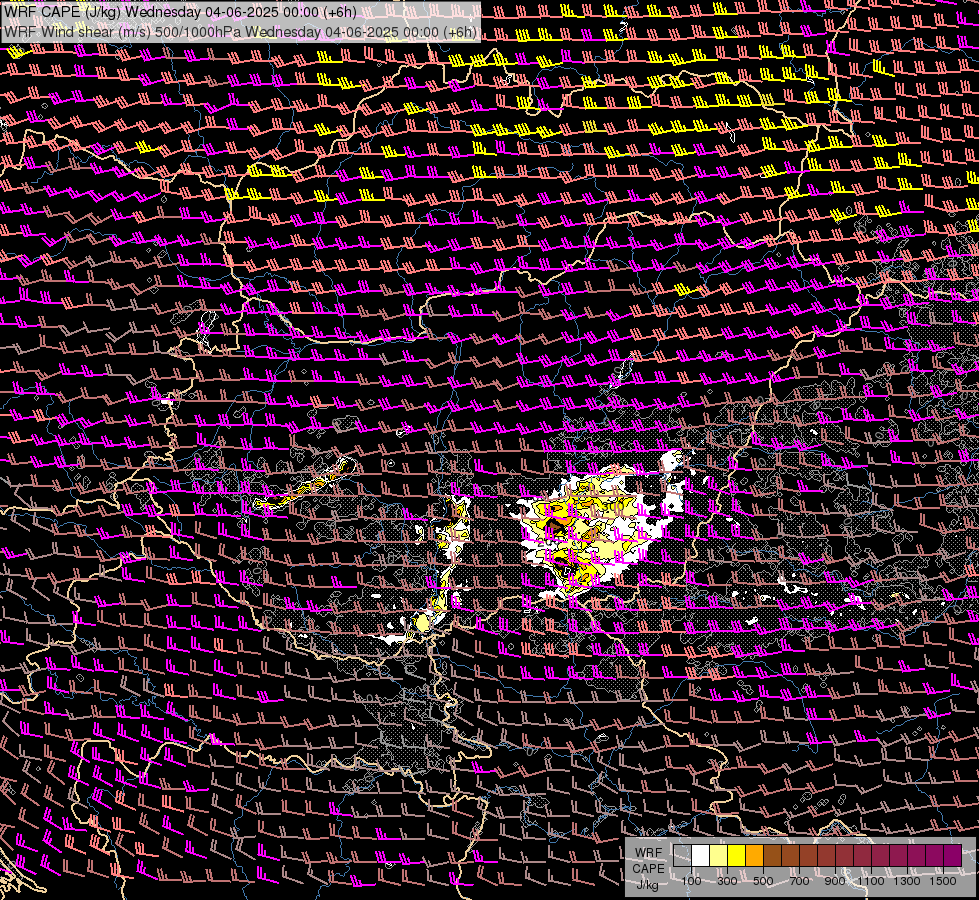Click the WRF Wind shear 500/1000hPa title line
The image size is (979, 900).
click(241, 32)
